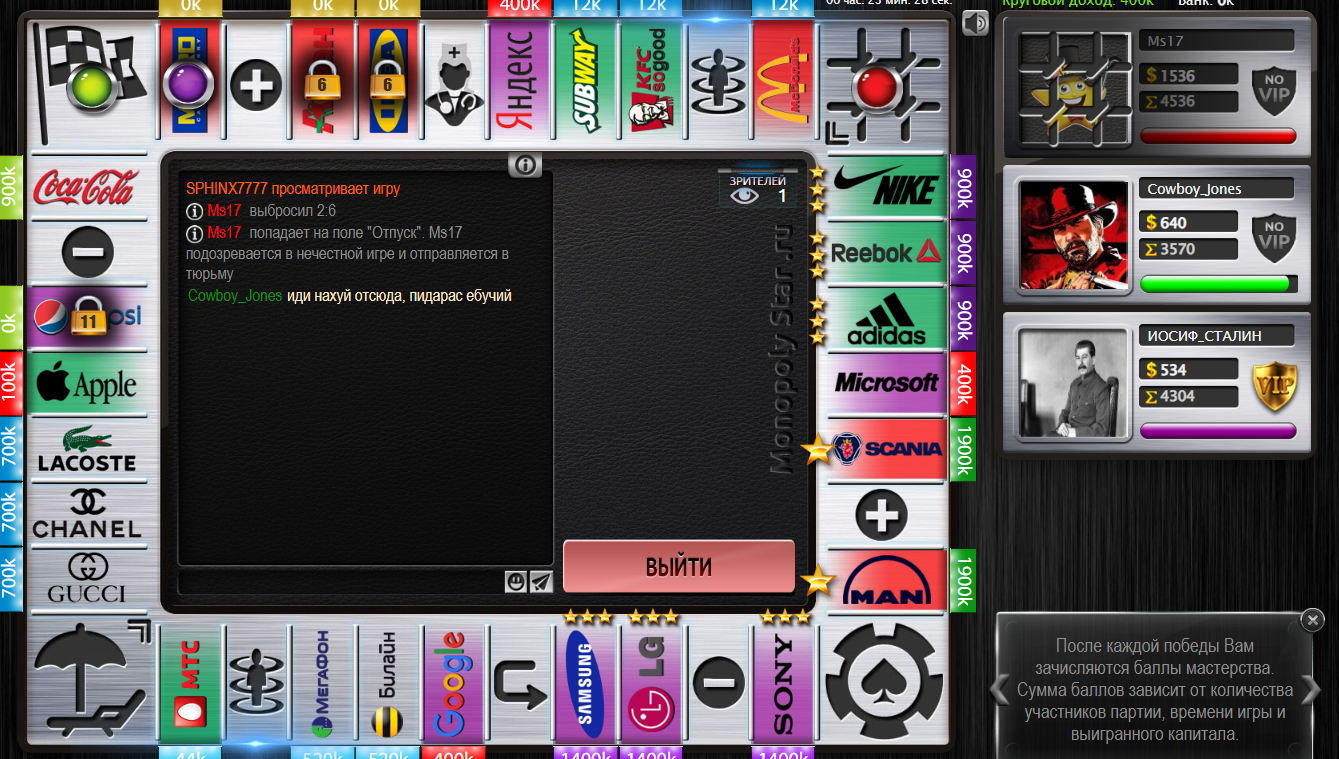Click the Ms17 cash value 1536

click(x=1188, y=75)
